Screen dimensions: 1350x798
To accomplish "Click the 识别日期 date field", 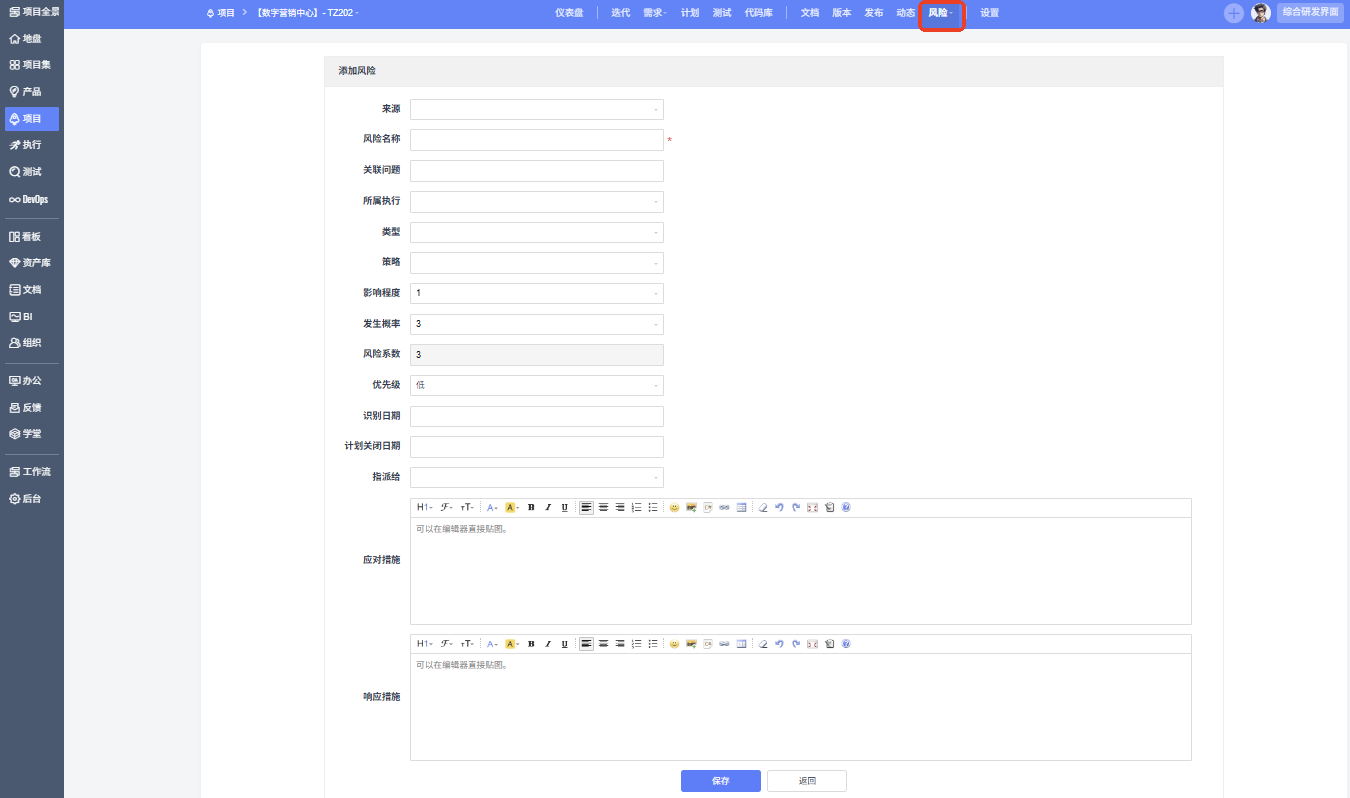I will tap(537, 416).
